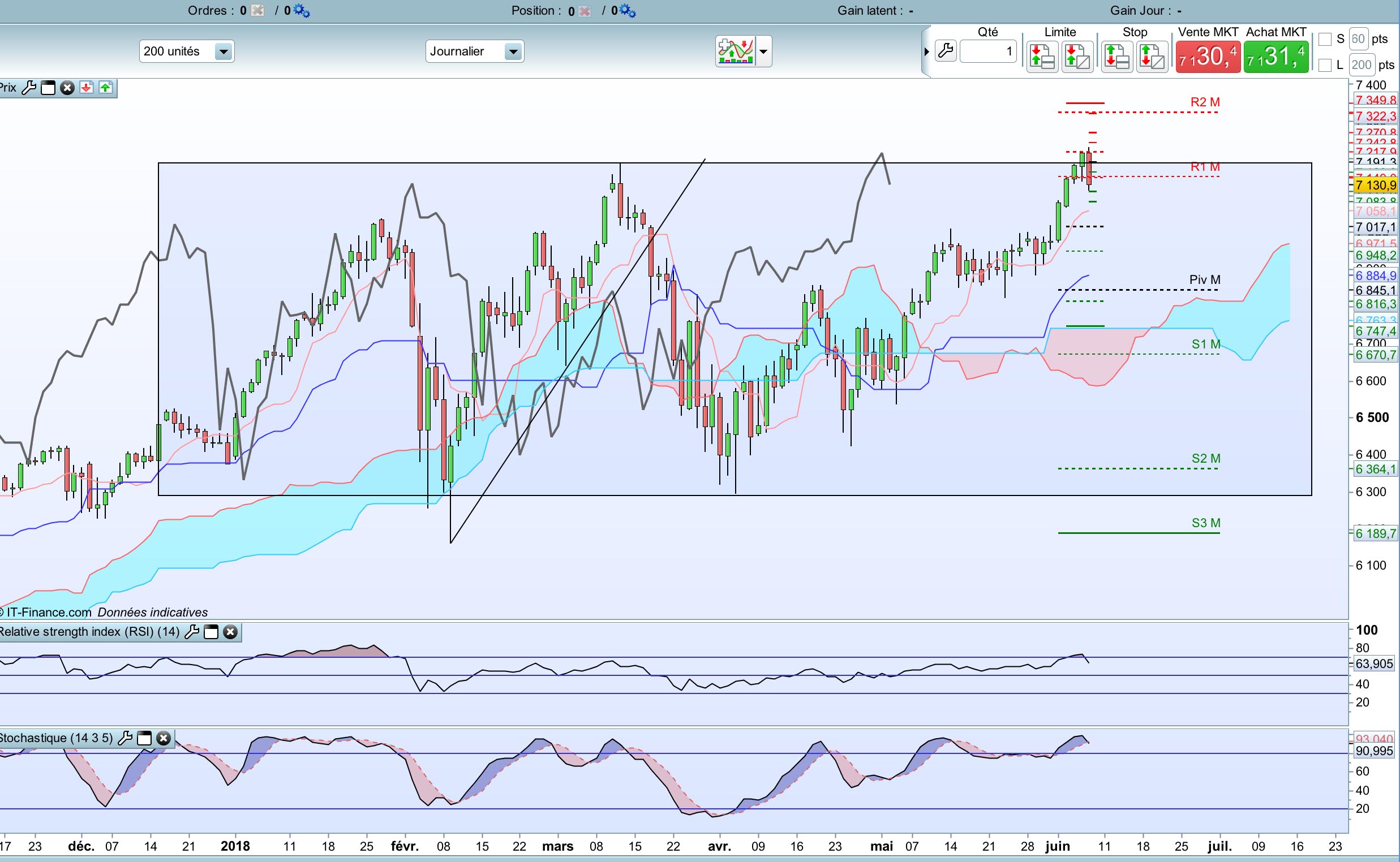Click the Vente MKT sell button
Image resolution: width=1400 pixels, height=862 pixels.
coord(1208,57)
